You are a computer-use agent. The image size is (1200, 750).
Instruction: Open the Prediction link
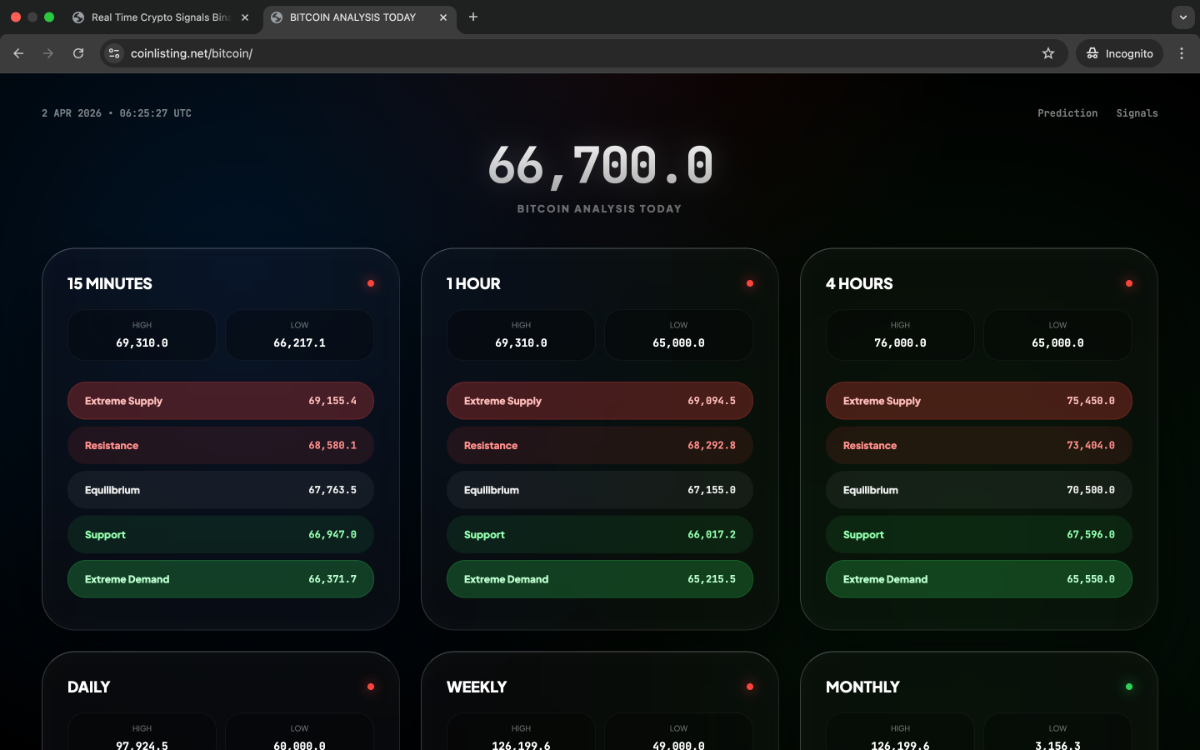pos(1067,113)
